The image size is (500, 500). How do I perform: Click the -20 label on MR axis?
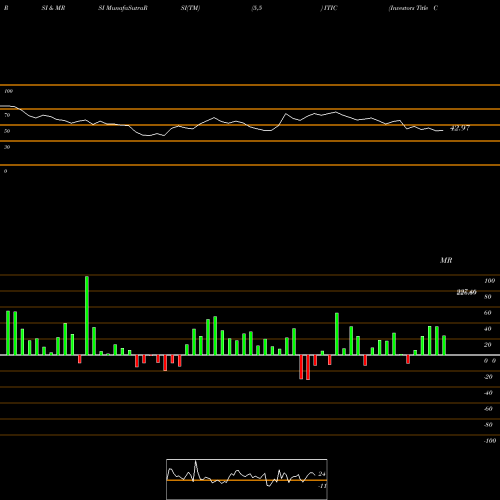(488, 377)
